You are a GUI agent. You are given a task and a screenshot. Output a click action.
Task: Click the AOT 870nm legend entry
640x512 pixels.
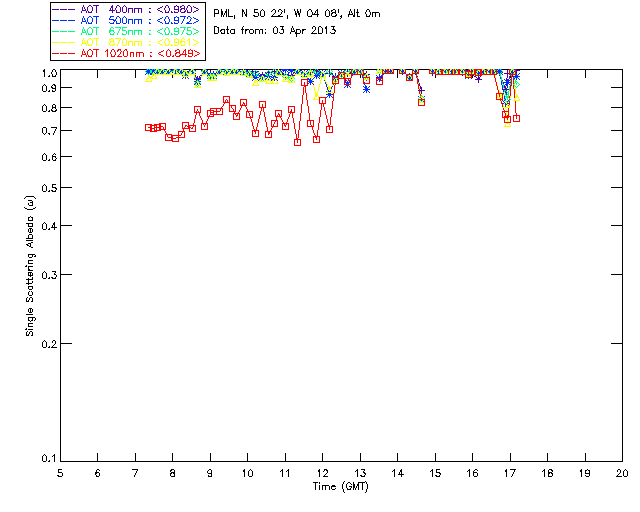click(x=126, y=42)
